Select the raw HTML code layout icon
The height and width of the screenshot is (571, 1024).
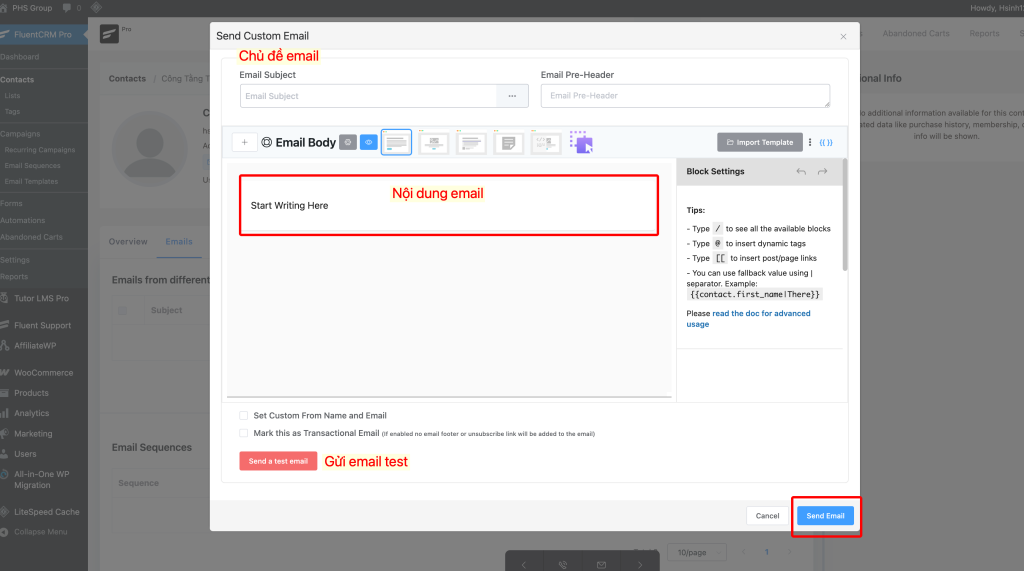[546, 143]
